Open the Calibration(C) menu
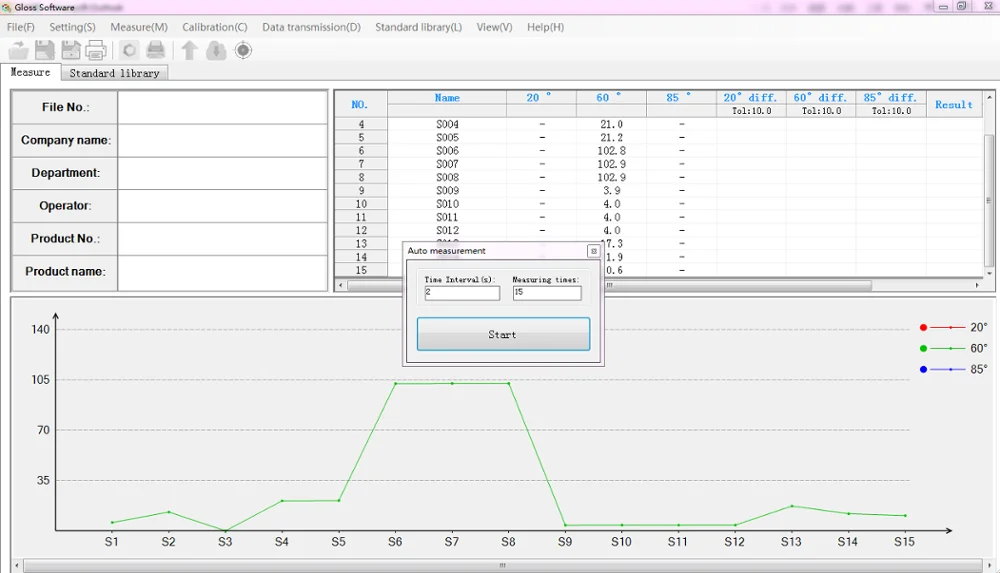Screen dimensions: 1000x573 click(x=215, y=27)
